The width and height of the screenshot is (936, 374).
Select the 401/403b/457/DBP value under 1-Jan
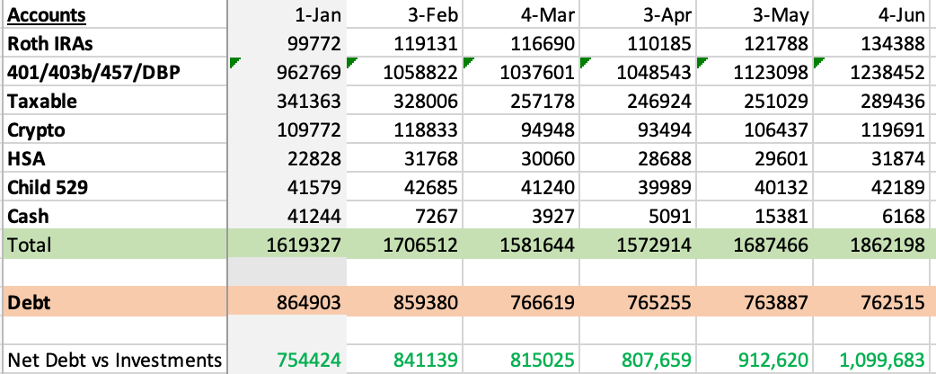[287, 72]
